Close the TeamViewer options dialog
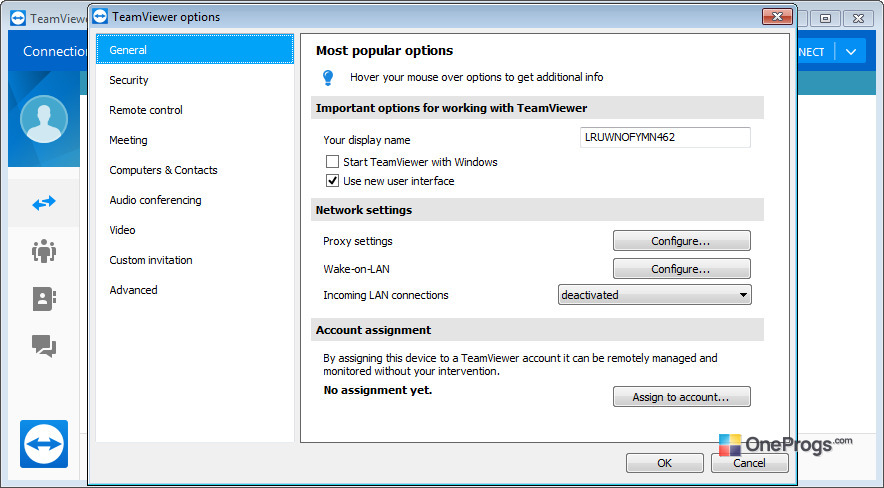Viewport: 884px width, 488px height. pos(777,16)
